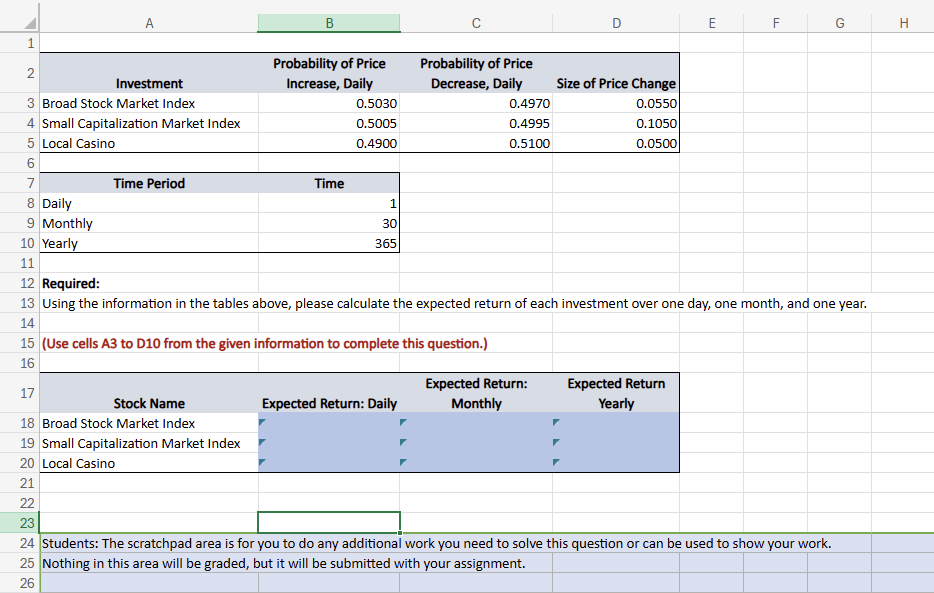This screenshot has height=593, width=934.
Task: Click cell with value 0.0550
Action: [616, 103]
